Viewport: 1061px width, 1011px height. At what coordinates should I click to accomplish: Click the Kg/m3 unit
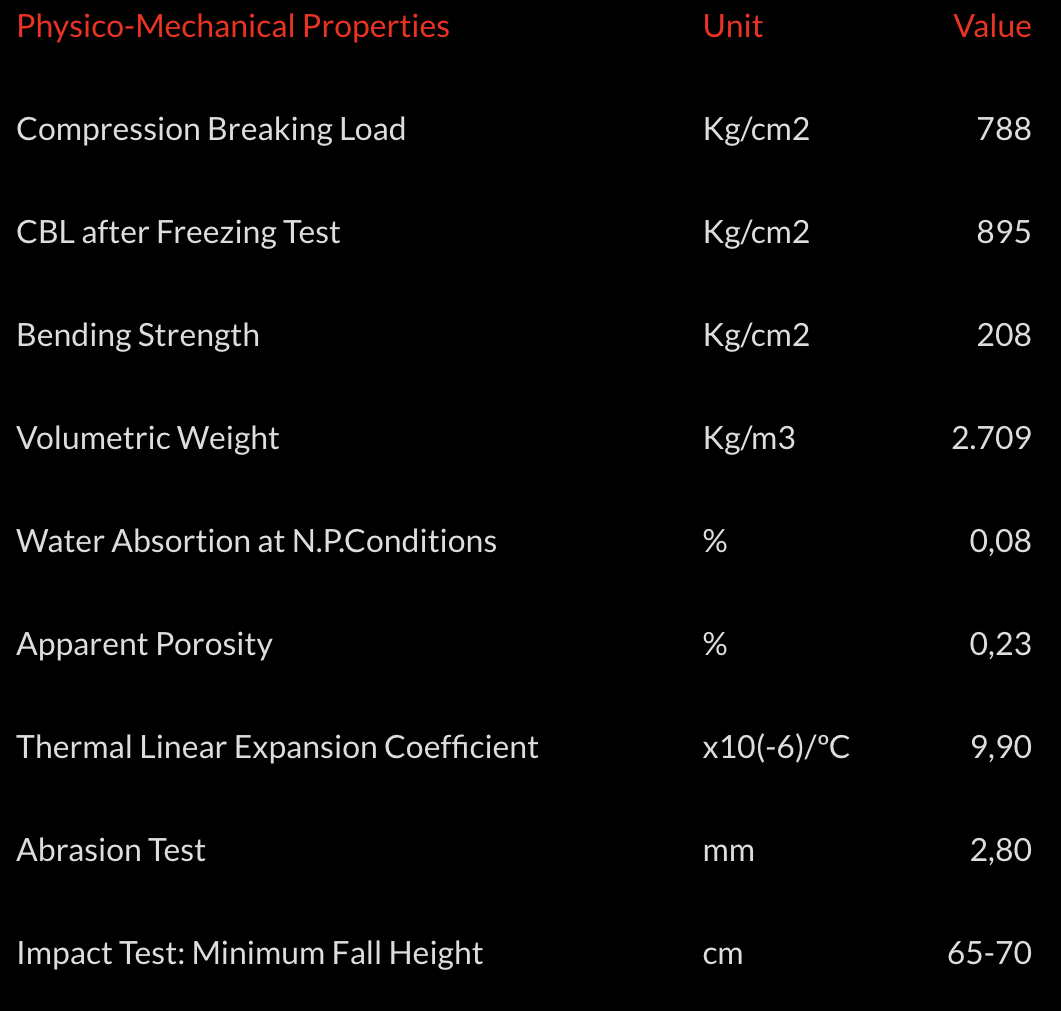749,438
